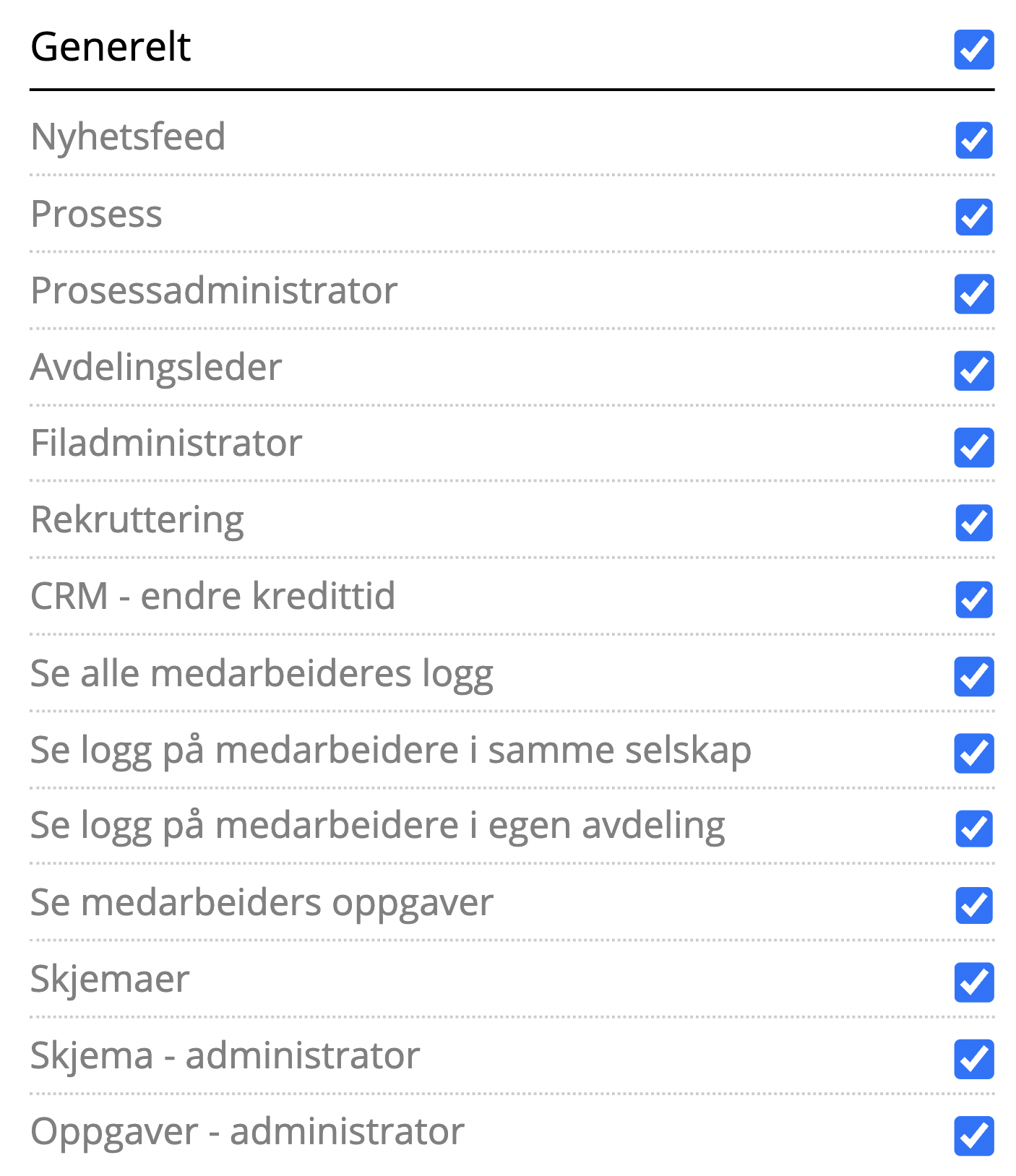Toggle the Skjemaer checkbox
The width and height of the screenshot is (1016, 1176).
973,982
